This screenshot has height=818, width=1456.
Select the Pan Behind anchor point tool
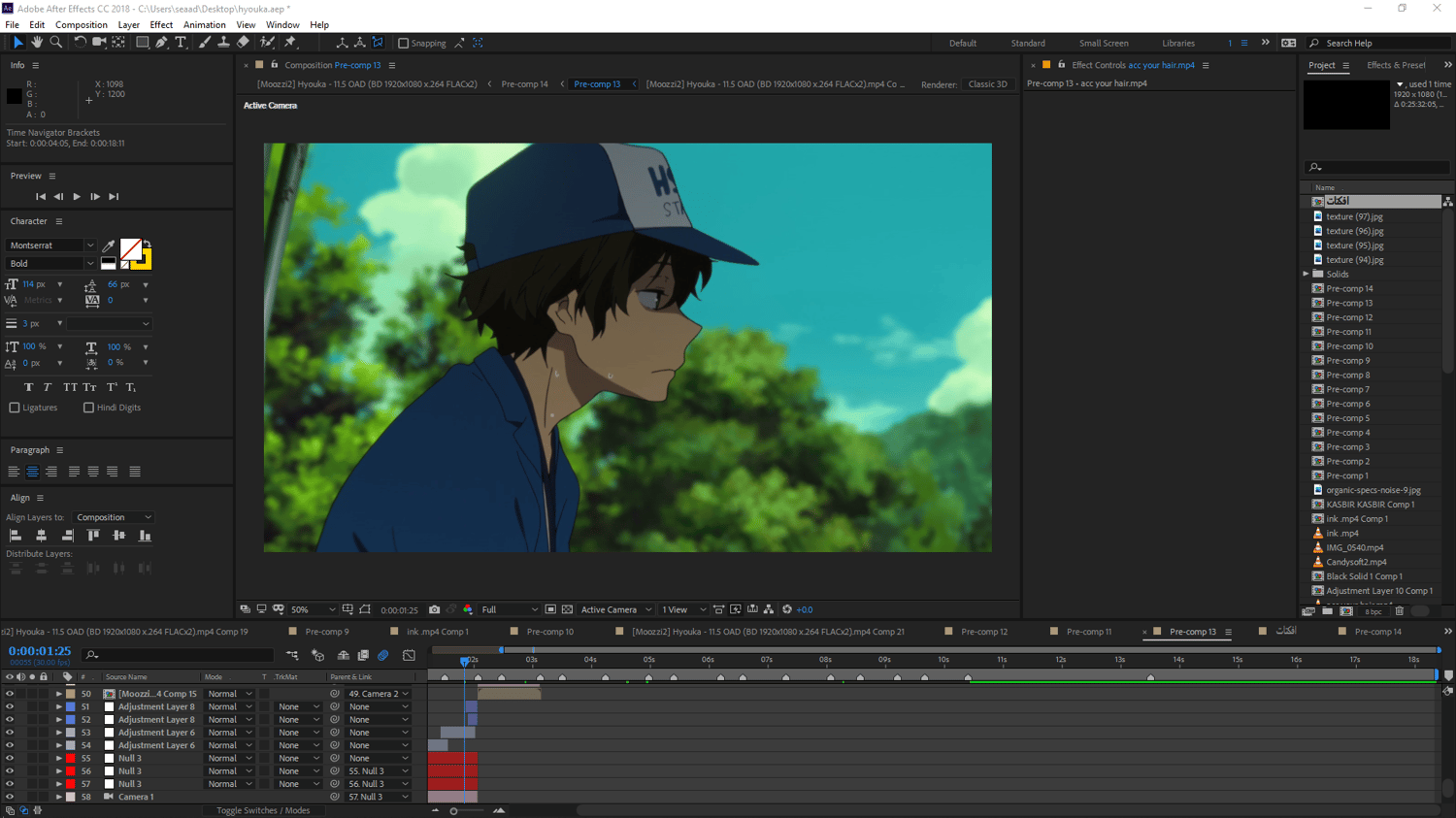118,43
